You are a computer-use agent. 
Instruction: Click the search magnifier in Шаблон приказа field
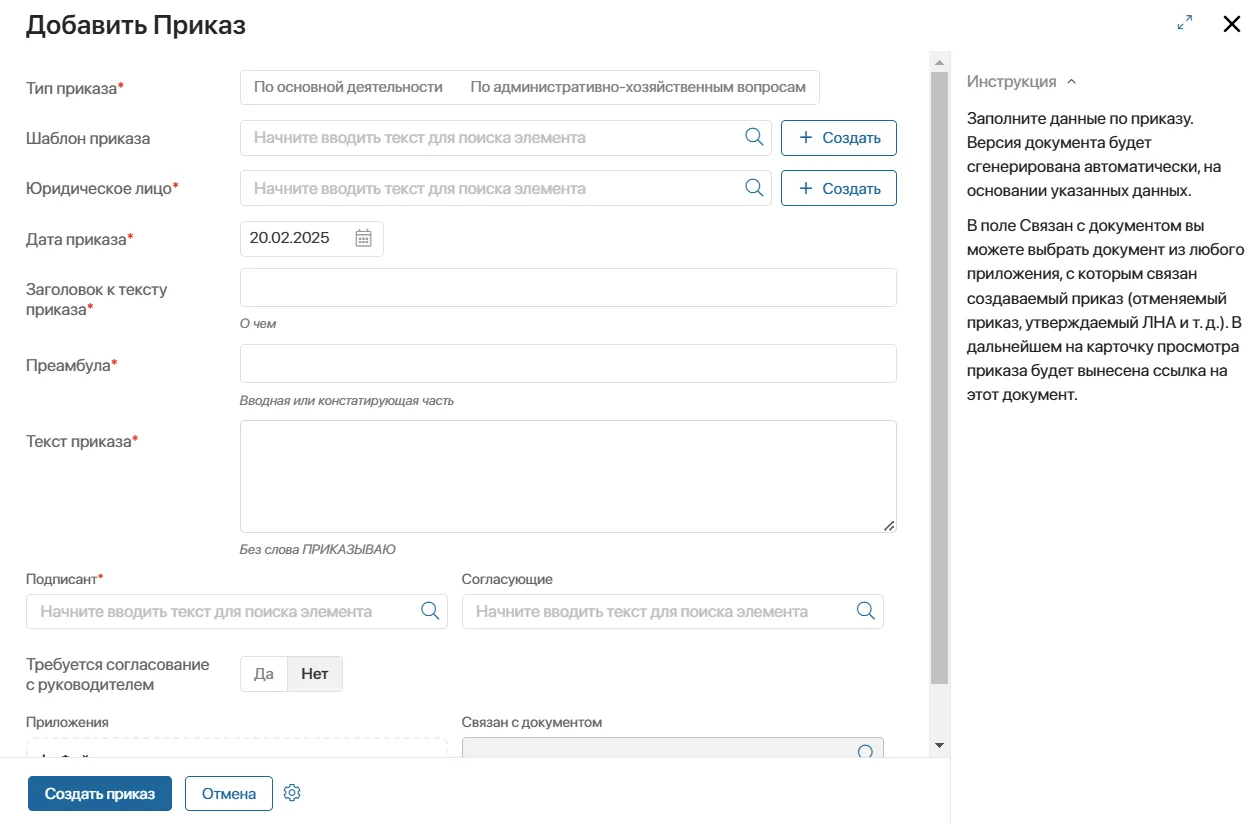754,137
